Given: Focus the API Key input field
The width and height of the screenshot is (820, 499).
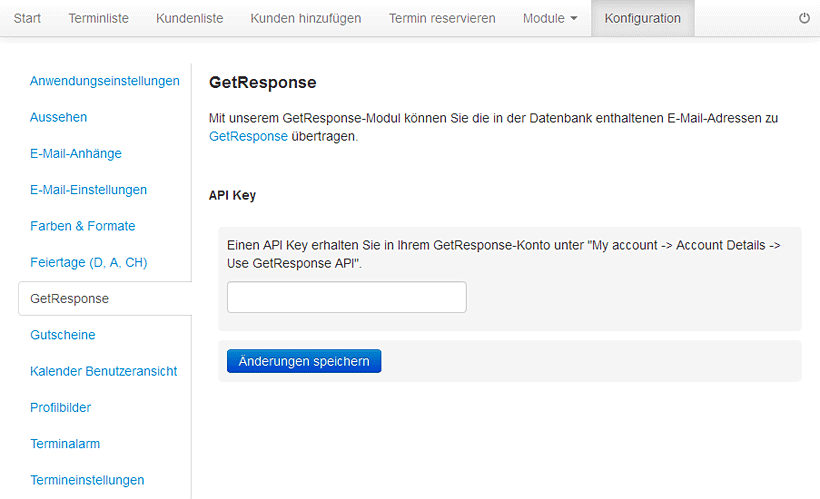Looking at the screenshot, I should 347,297.
